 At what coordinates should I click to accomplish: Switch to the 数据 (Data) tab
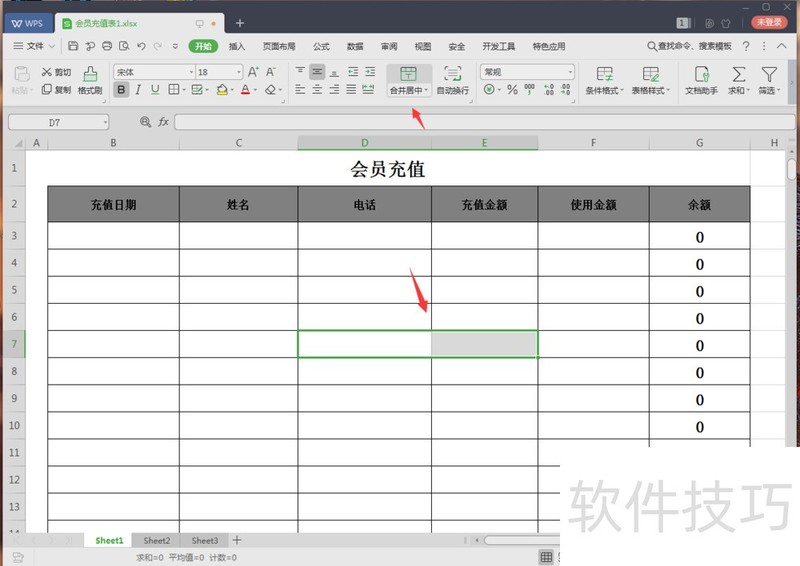point(355,46)
